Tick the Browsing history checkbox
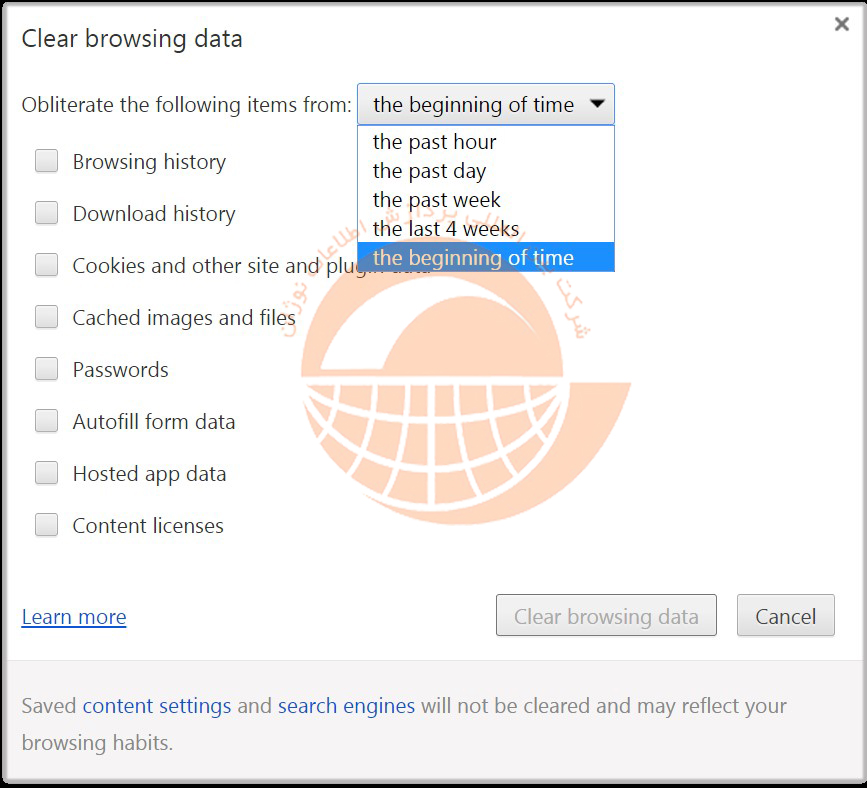The width and height of the screenshot is (867, 788). (x=47, y=161)
